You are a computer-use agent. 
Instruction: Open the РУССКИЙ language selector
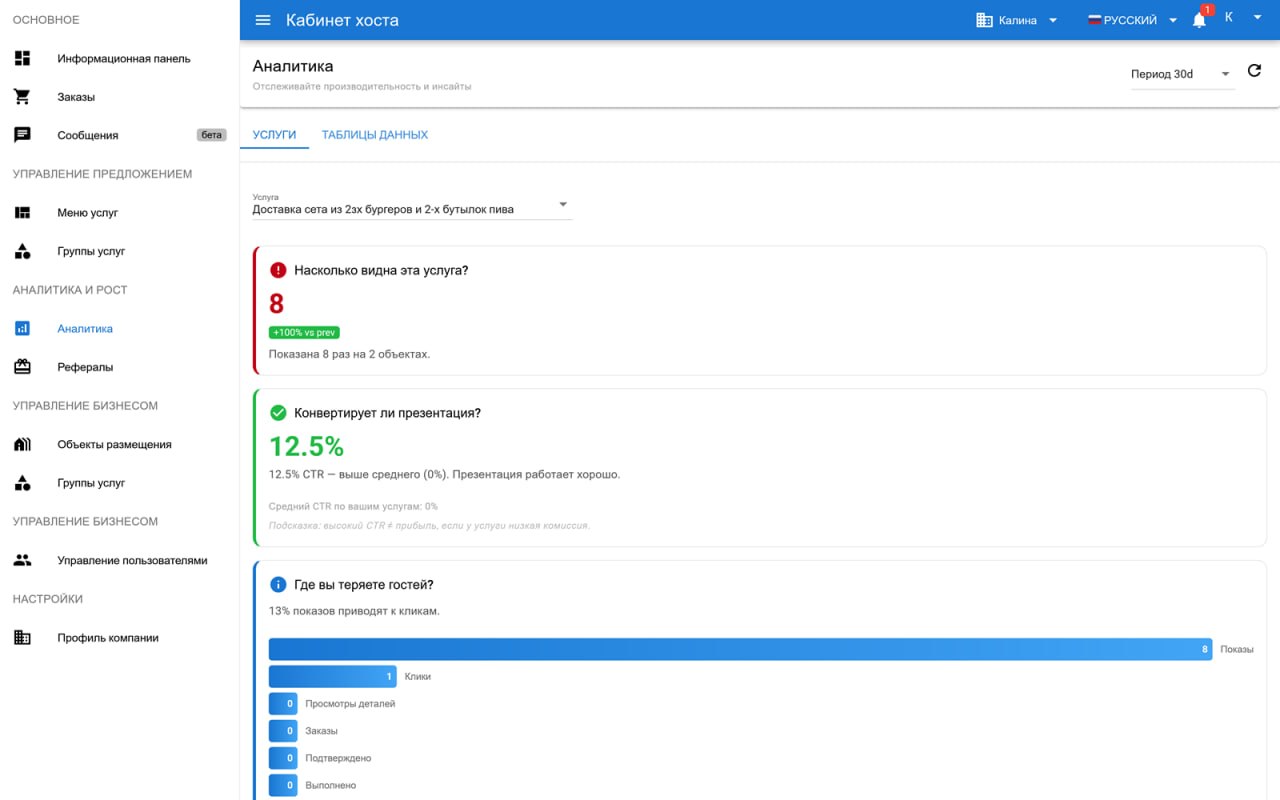coord(1132,20)
